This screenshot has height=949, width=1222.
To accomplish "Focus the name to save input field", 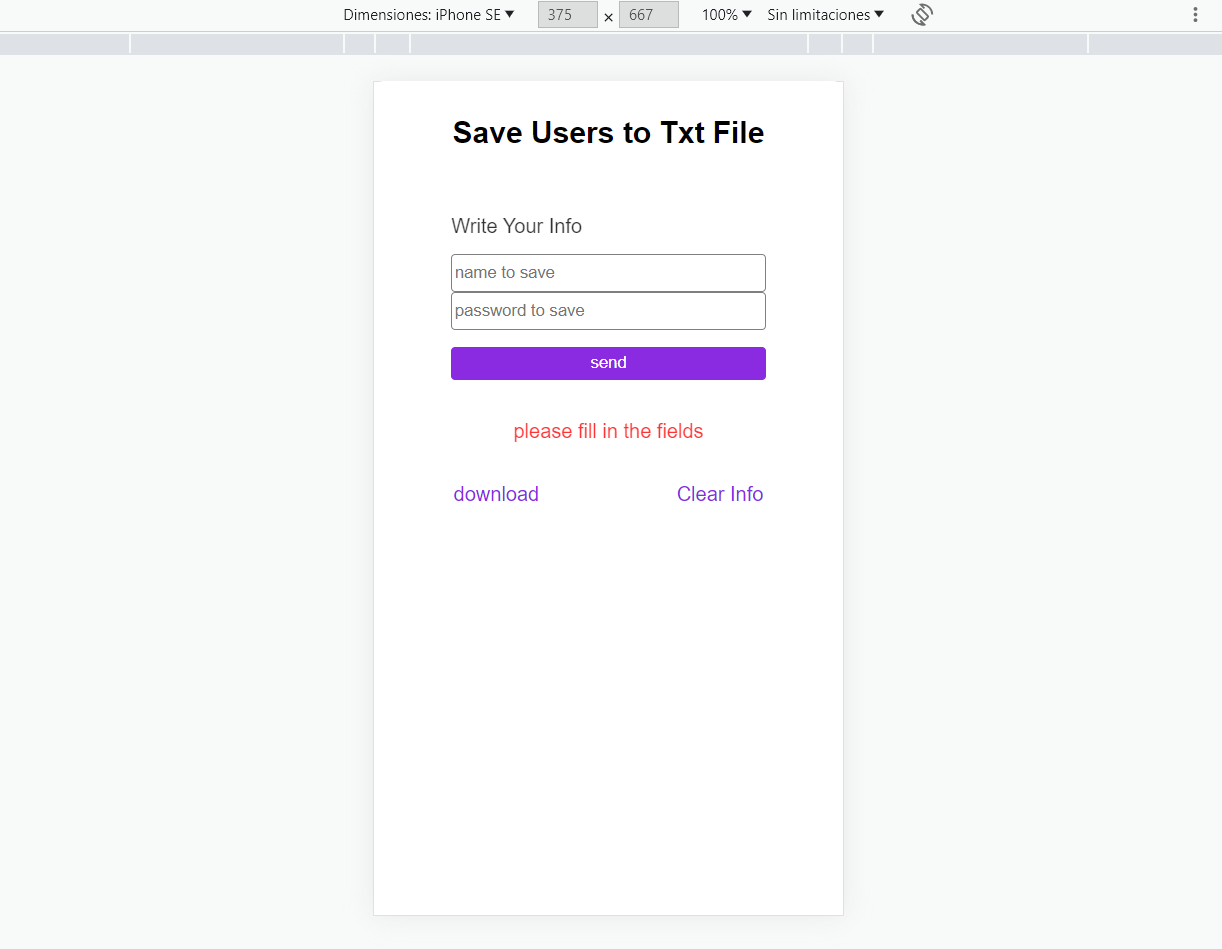I will (608, 272).
